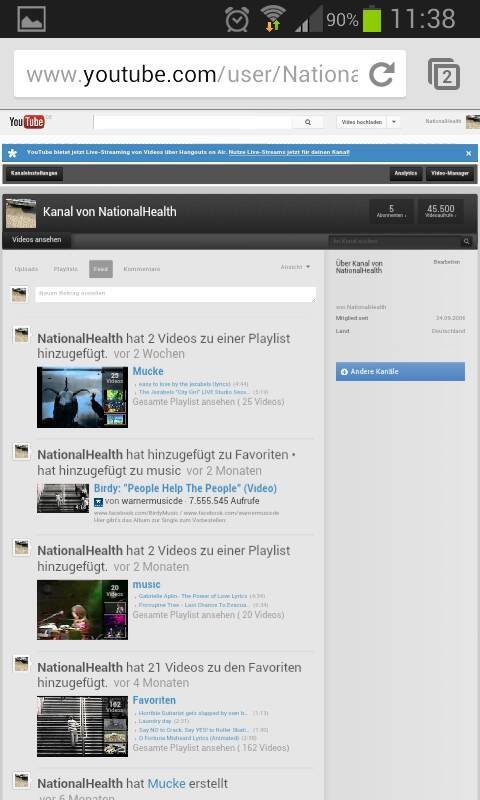Go to YouTube home via the logo

pyautogui.click(x=27, y=122)
